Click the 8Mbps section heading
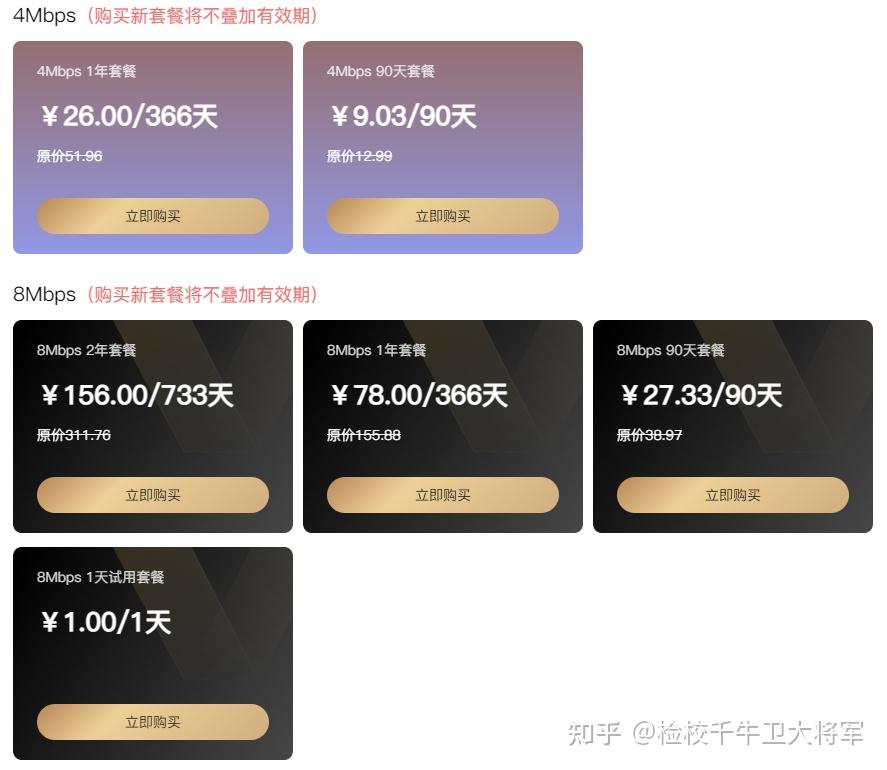 click(45, 294)
